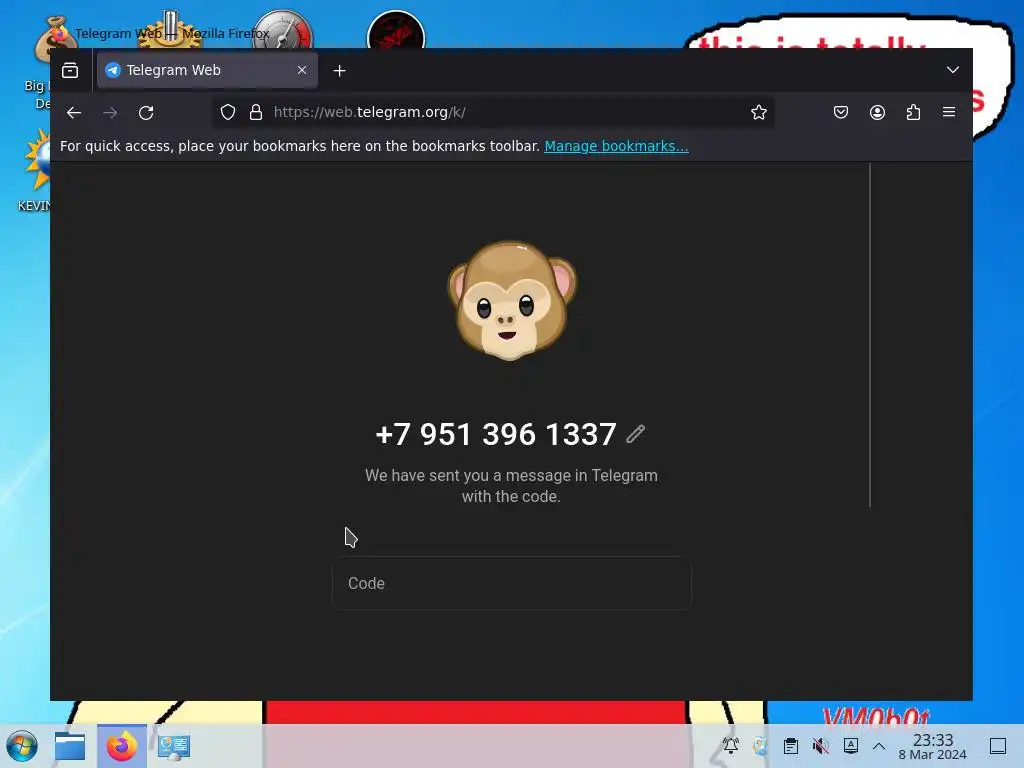Open the clipboard tray icon
The width and height of the screenshot is (1024, 768).
(x=790, y=746)
